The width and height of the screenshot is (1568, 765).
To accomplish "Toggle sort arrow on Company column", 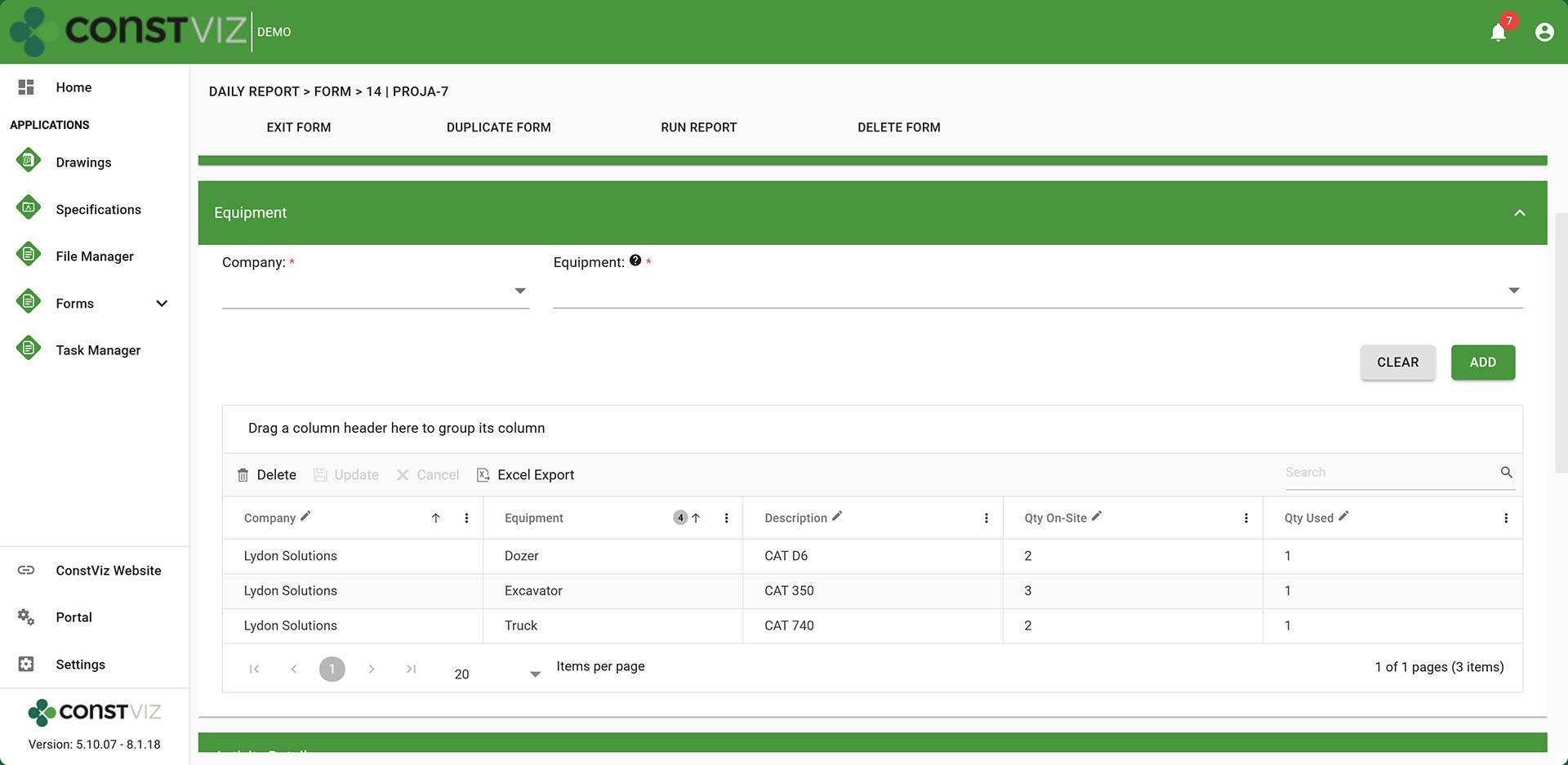I will 436,518.
